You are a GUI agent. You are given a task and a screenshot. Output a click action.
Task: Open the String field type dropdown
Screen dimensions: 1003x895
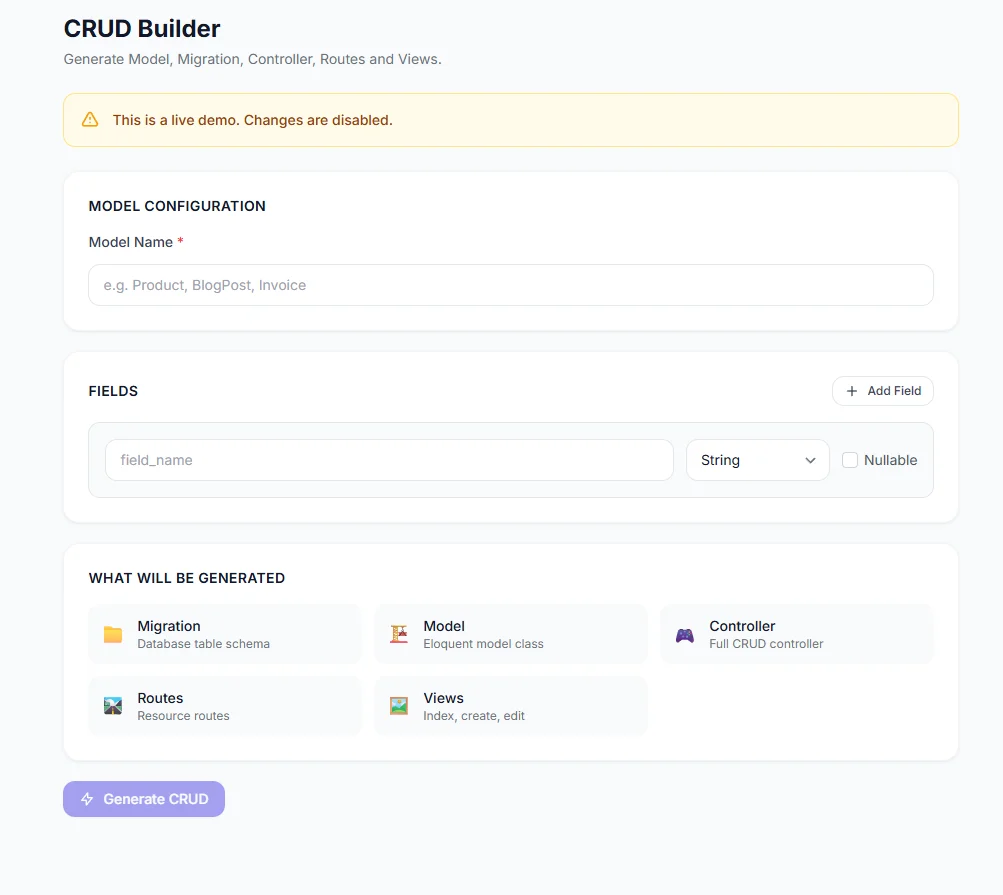[758, 460]
